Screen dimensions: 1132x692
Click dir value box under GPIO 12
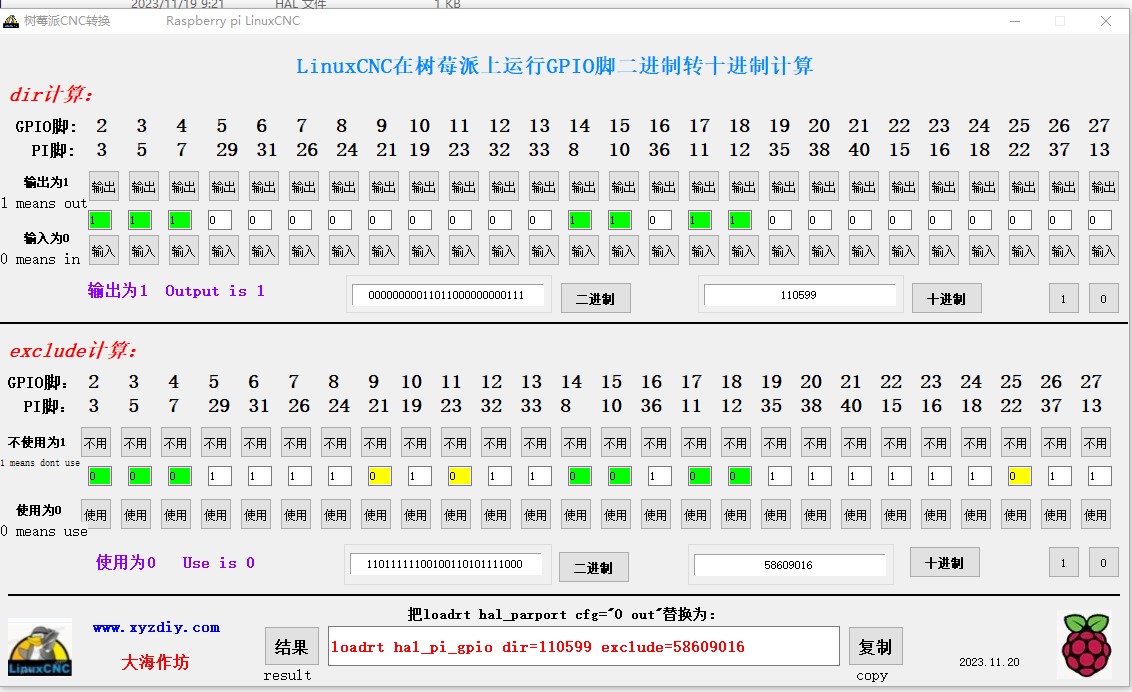click(500, 220)
